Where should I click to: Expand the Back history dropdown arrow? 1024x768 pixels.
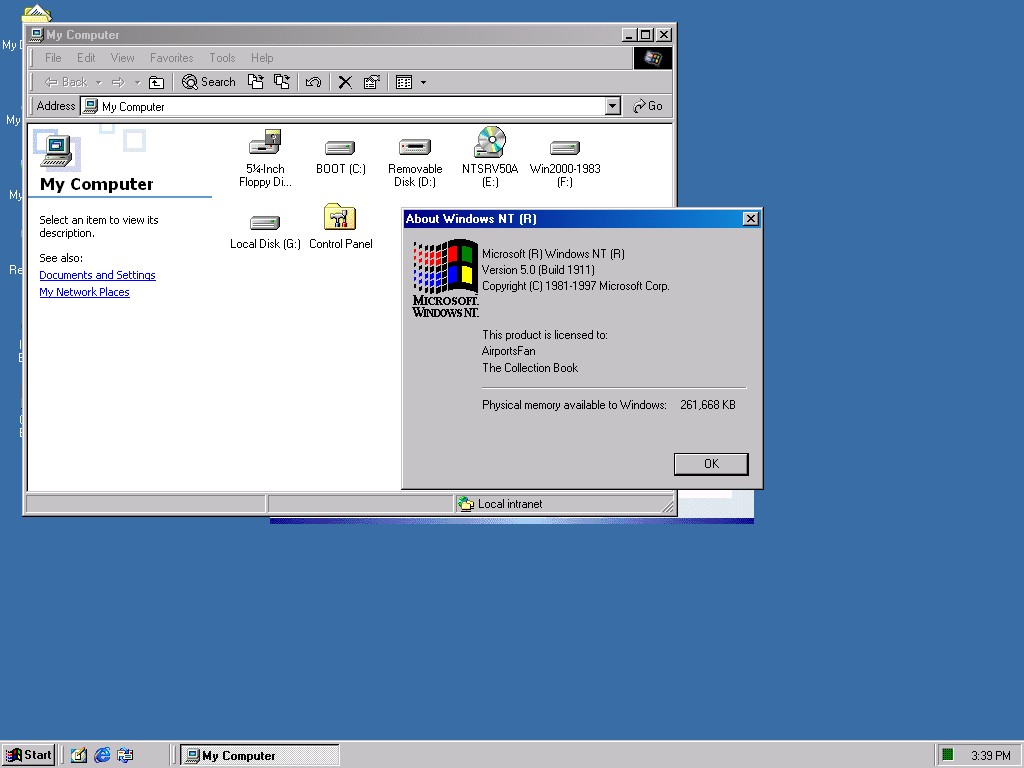(x=99, y=82)
